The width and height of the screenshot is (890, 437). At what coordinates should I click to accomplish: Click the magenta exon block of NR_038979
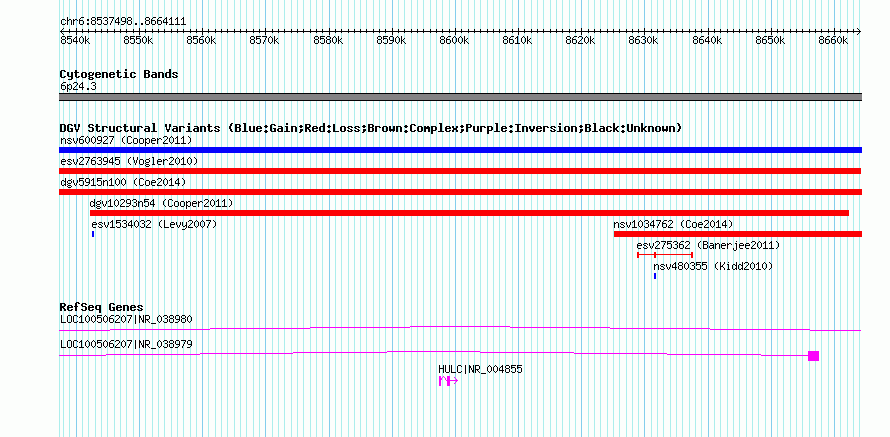click(x=813, y=356)
